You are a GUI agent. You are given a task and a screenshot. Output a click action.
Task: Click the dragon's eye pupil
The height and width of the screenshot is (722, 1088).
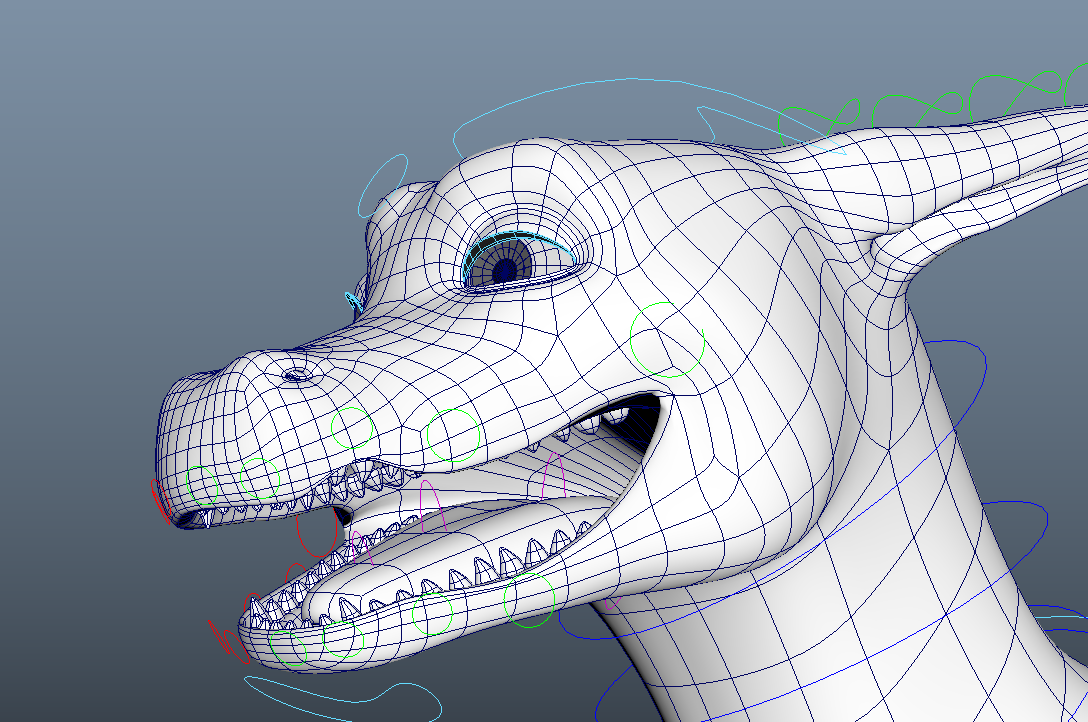pyautogui.click(x=505, y=269)
